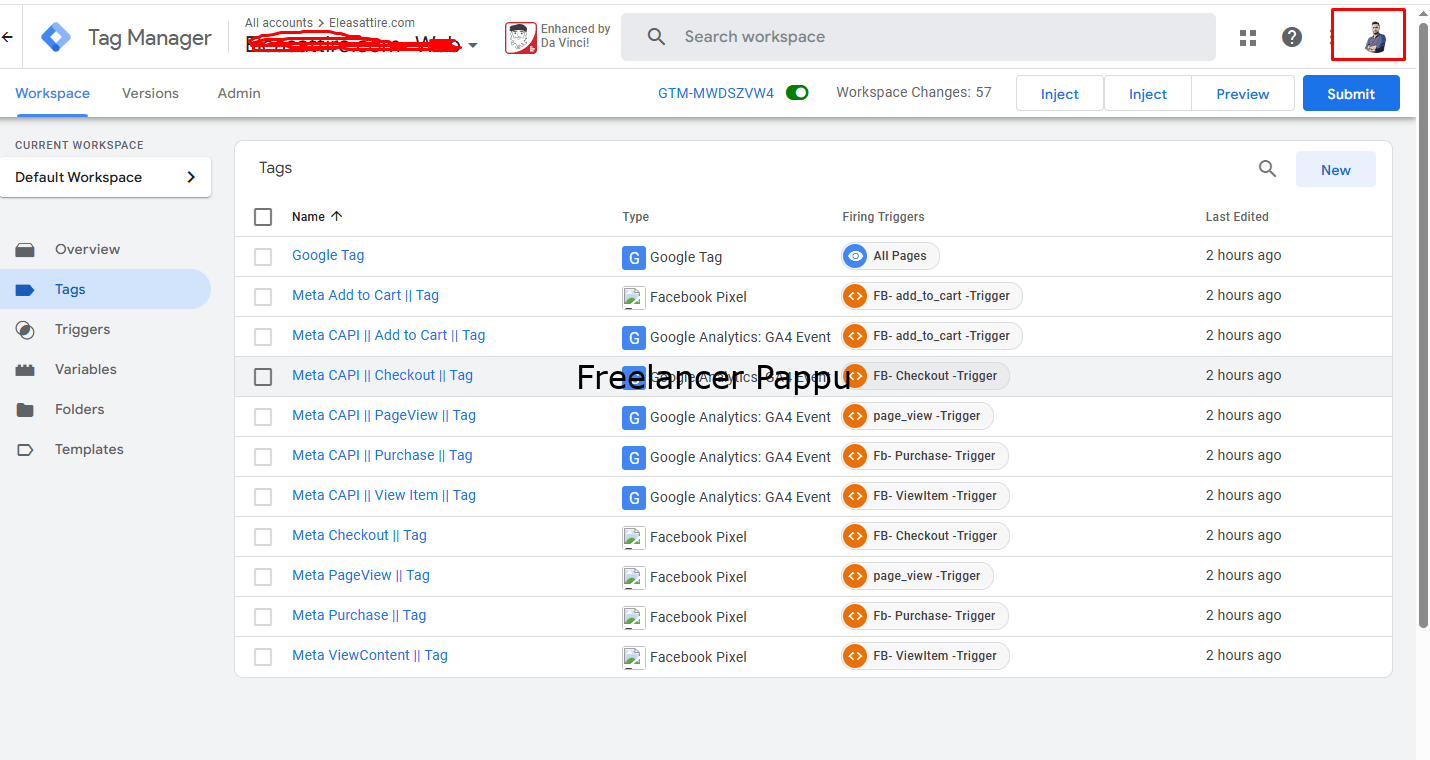Click Facebook Pixel icon in Meta PageView row
This screenshot has height=760, width=1430.
(633, 577)
